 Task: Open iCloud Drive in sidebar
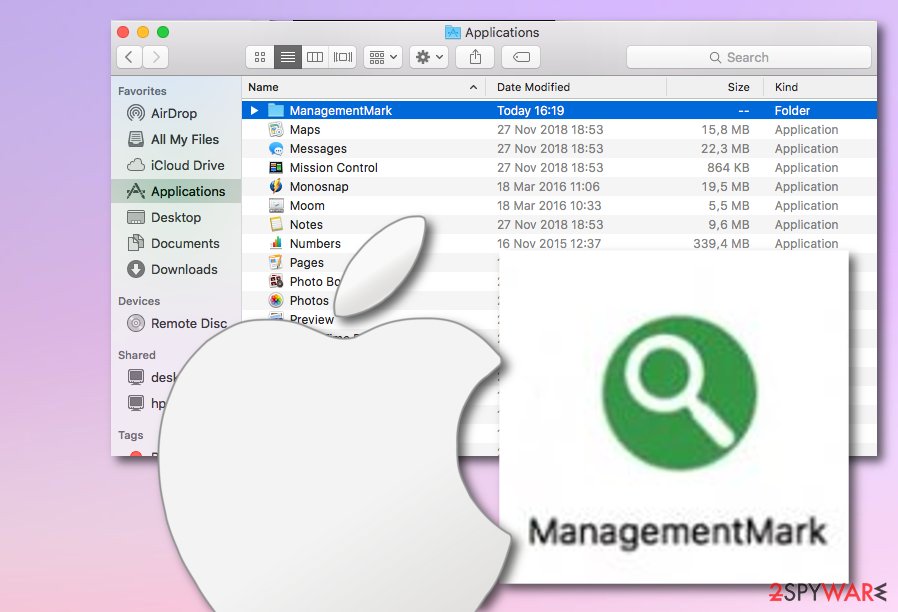coord(176,165)
